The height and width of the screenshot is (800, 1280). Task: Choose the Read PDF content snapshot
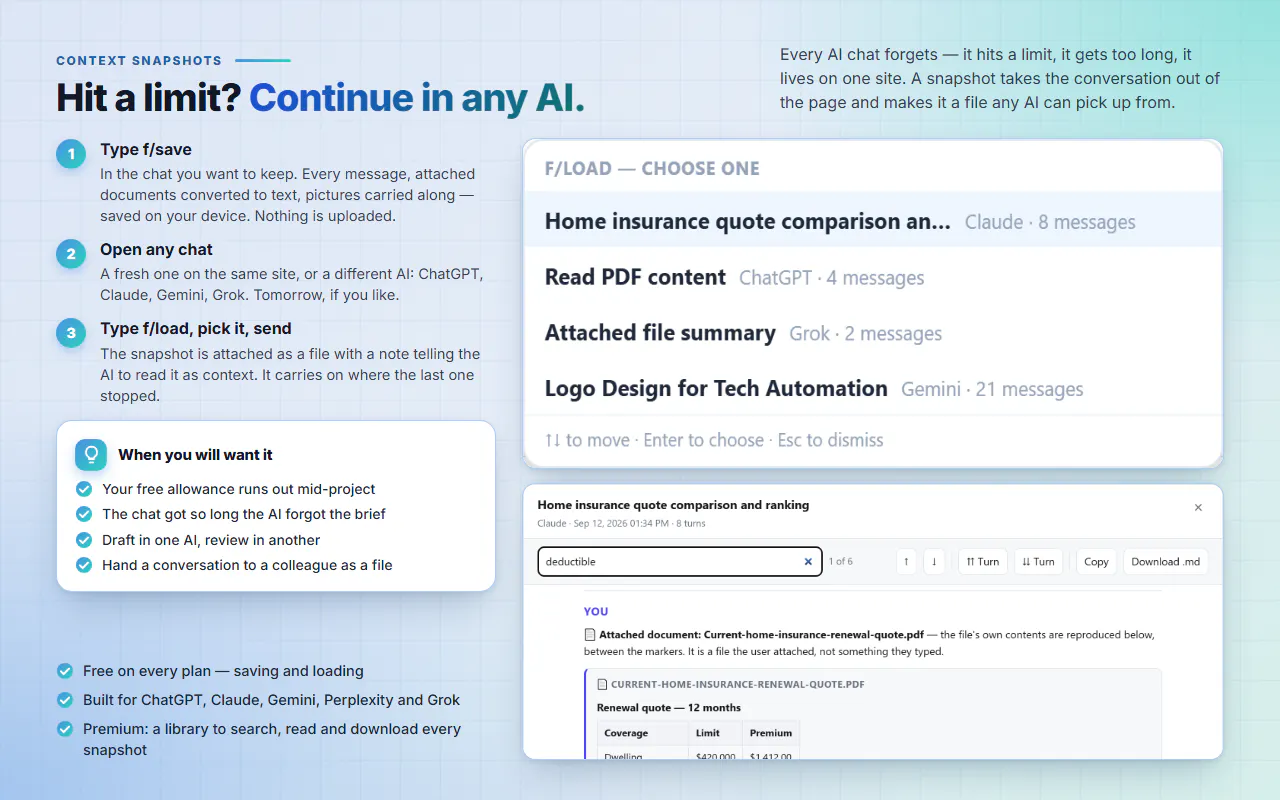[873, 277]
